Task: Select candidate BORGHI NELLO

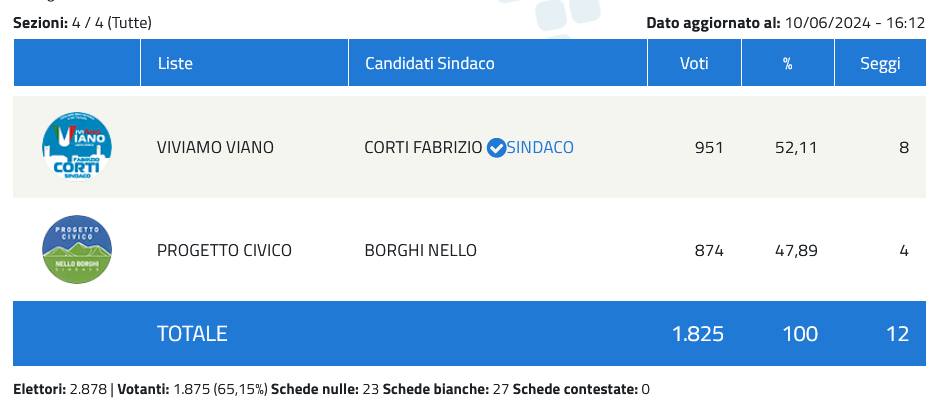Action: click(x=420, y=250)
